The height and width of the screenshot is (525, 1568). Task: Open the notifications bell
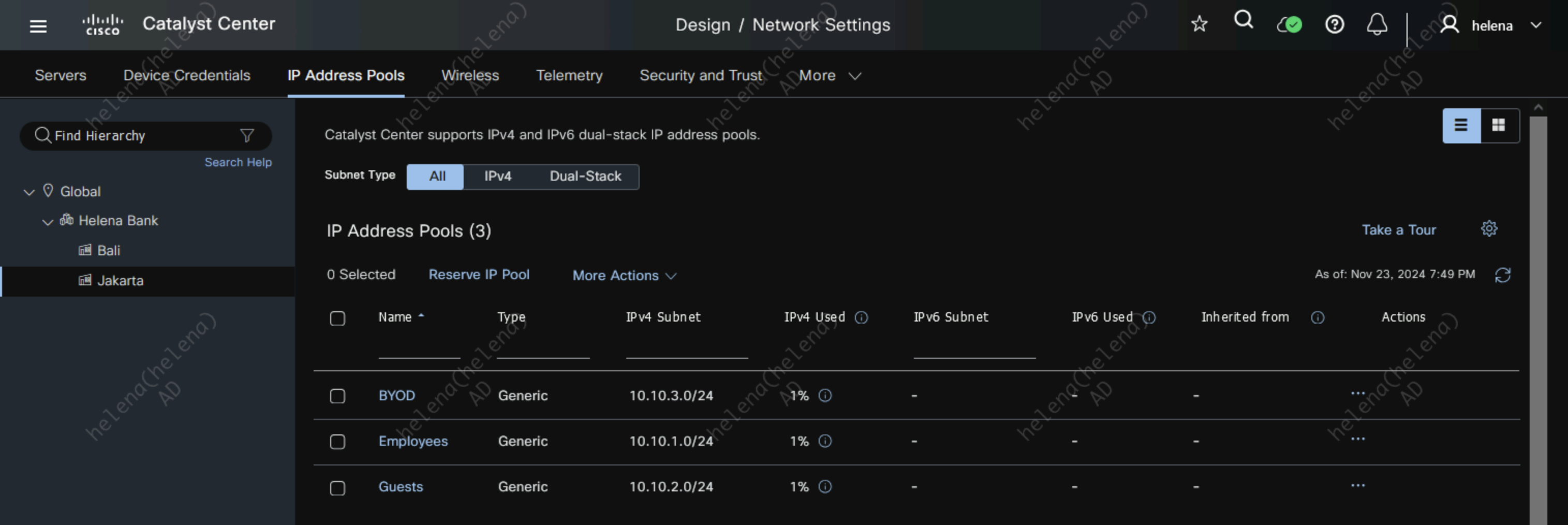1376,24
